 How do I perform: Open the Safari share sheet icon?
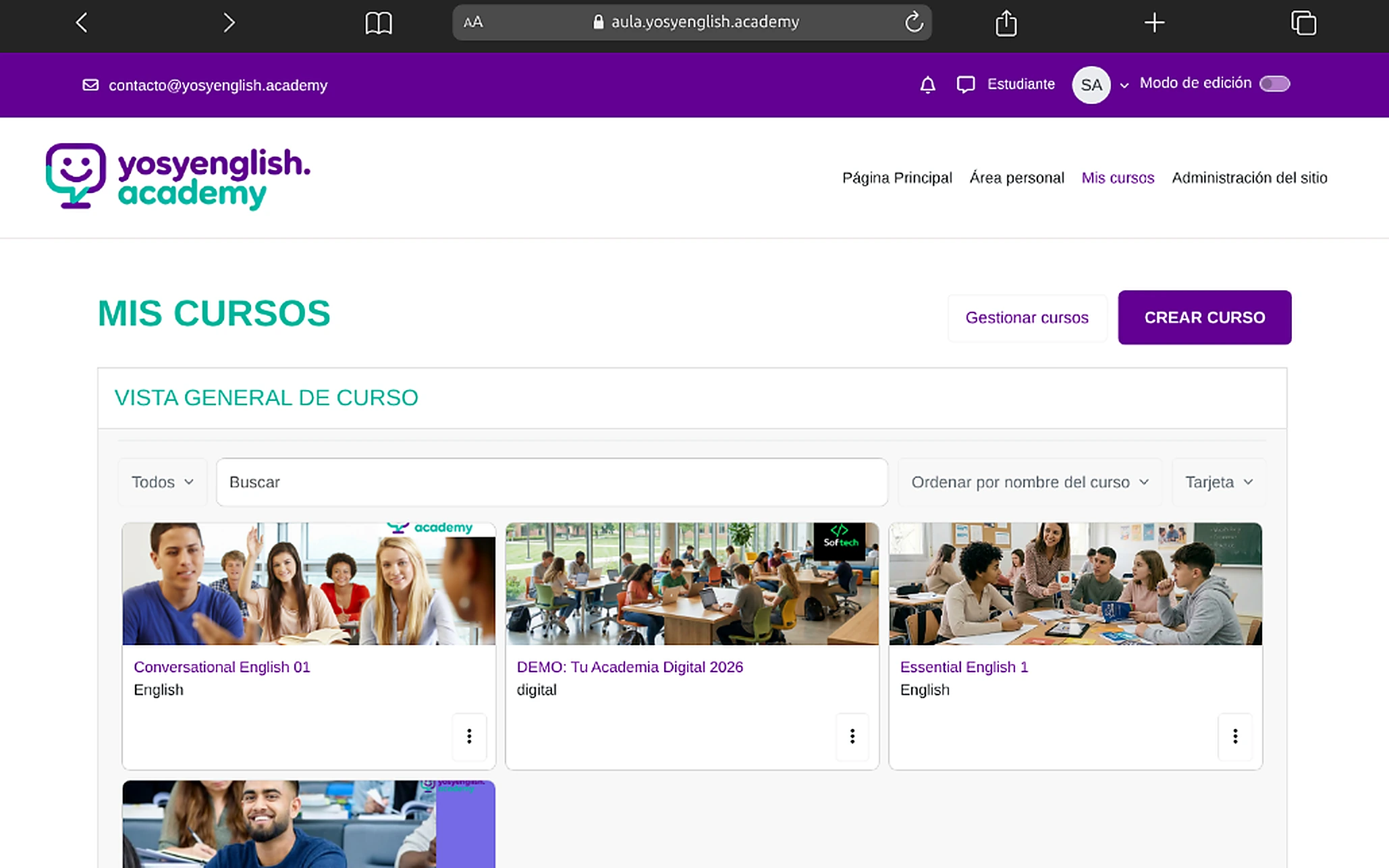click(1006, 23)
